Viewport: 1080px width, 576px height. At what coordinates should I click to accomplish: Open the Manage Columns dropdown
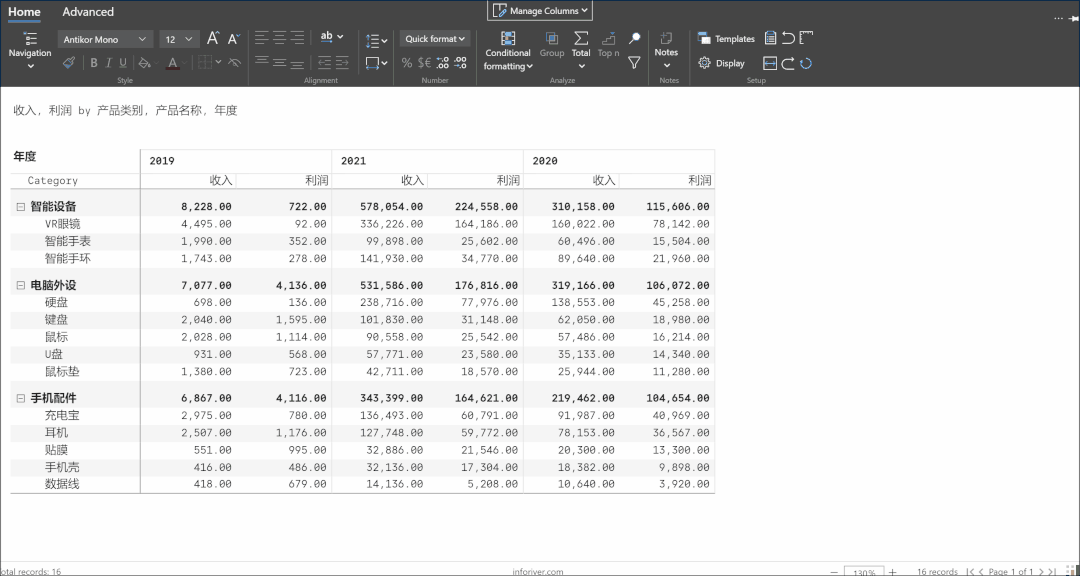(x=540, y=10)
